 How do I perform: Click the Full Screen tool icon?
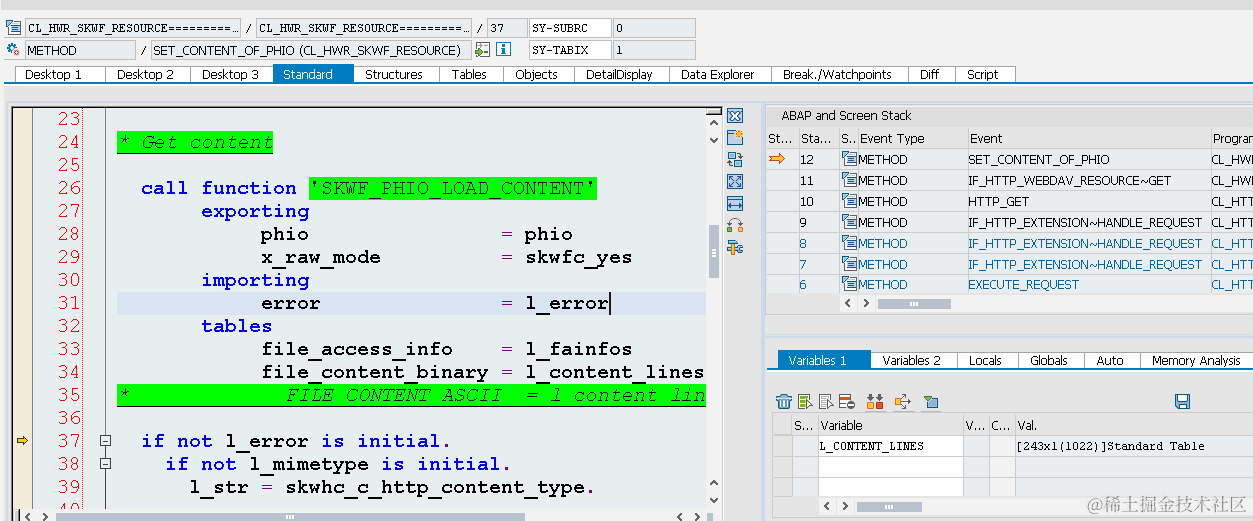(735, 181)
